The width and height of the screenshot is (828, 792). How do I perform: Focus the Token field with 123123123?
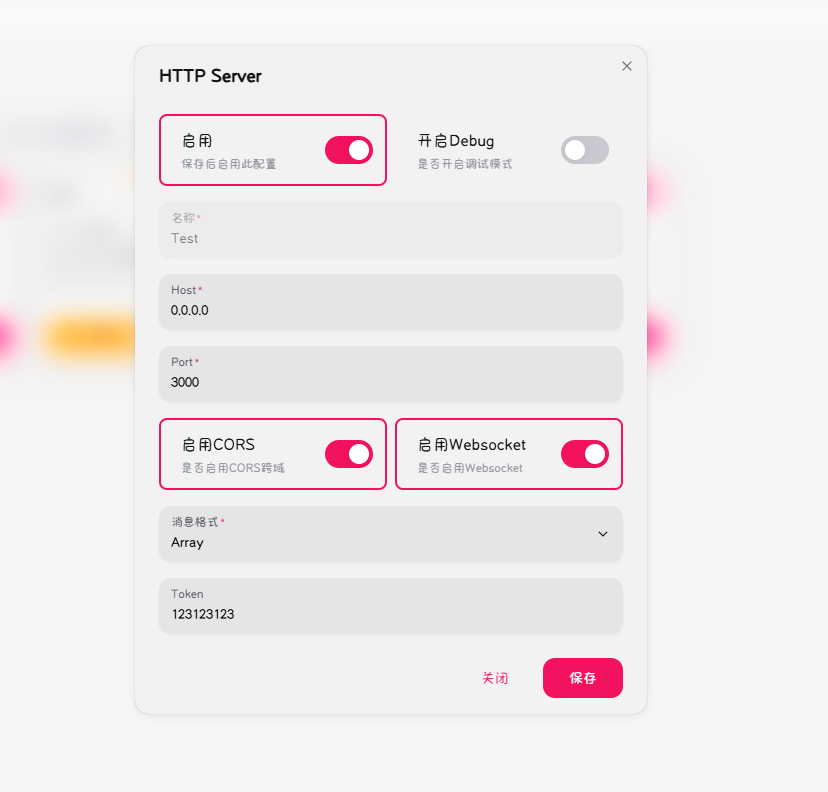pyautogui.click(x=391, y=606)
